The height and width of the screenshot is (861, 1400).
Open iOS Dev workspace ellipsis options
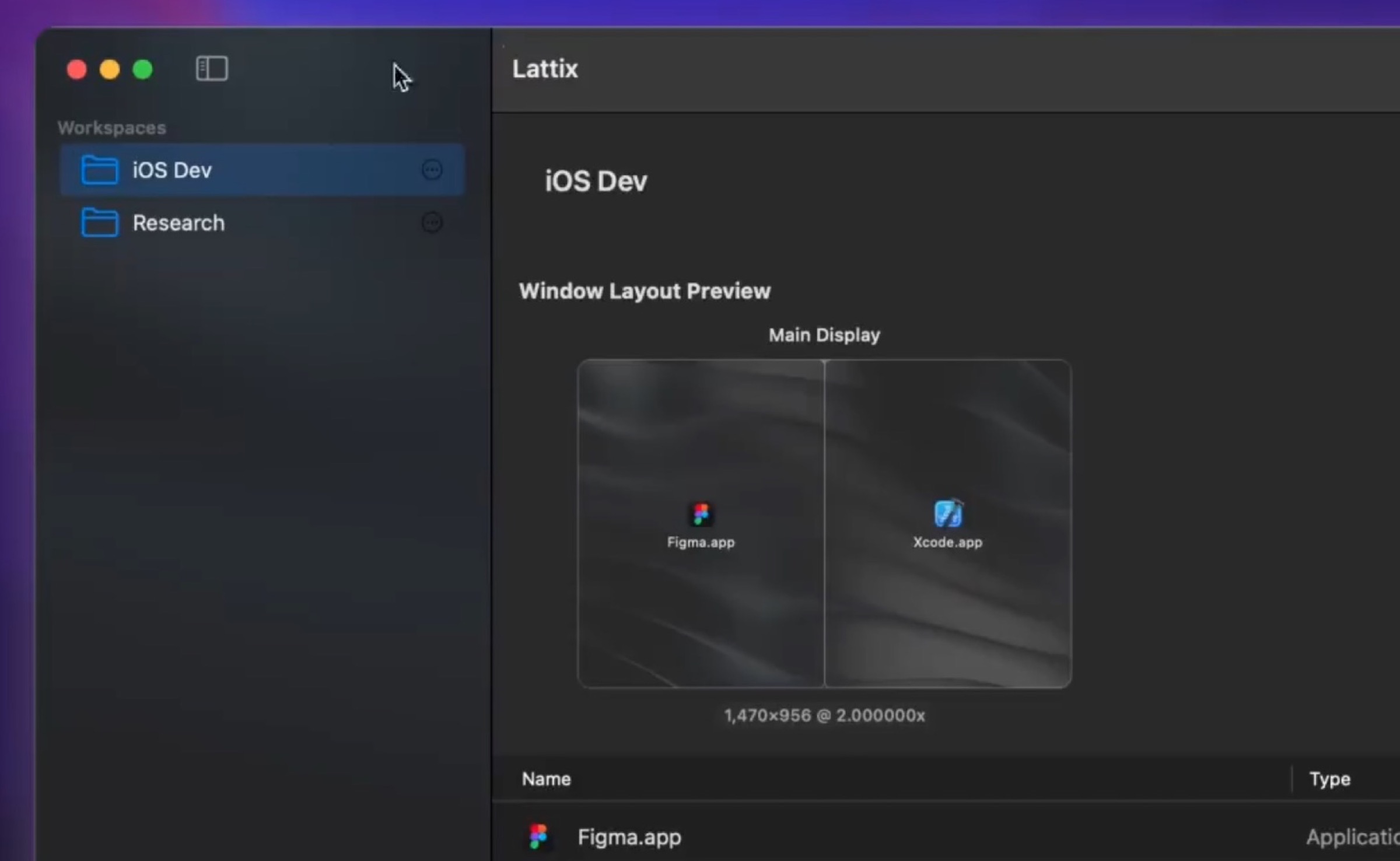(x=432, y=170)
